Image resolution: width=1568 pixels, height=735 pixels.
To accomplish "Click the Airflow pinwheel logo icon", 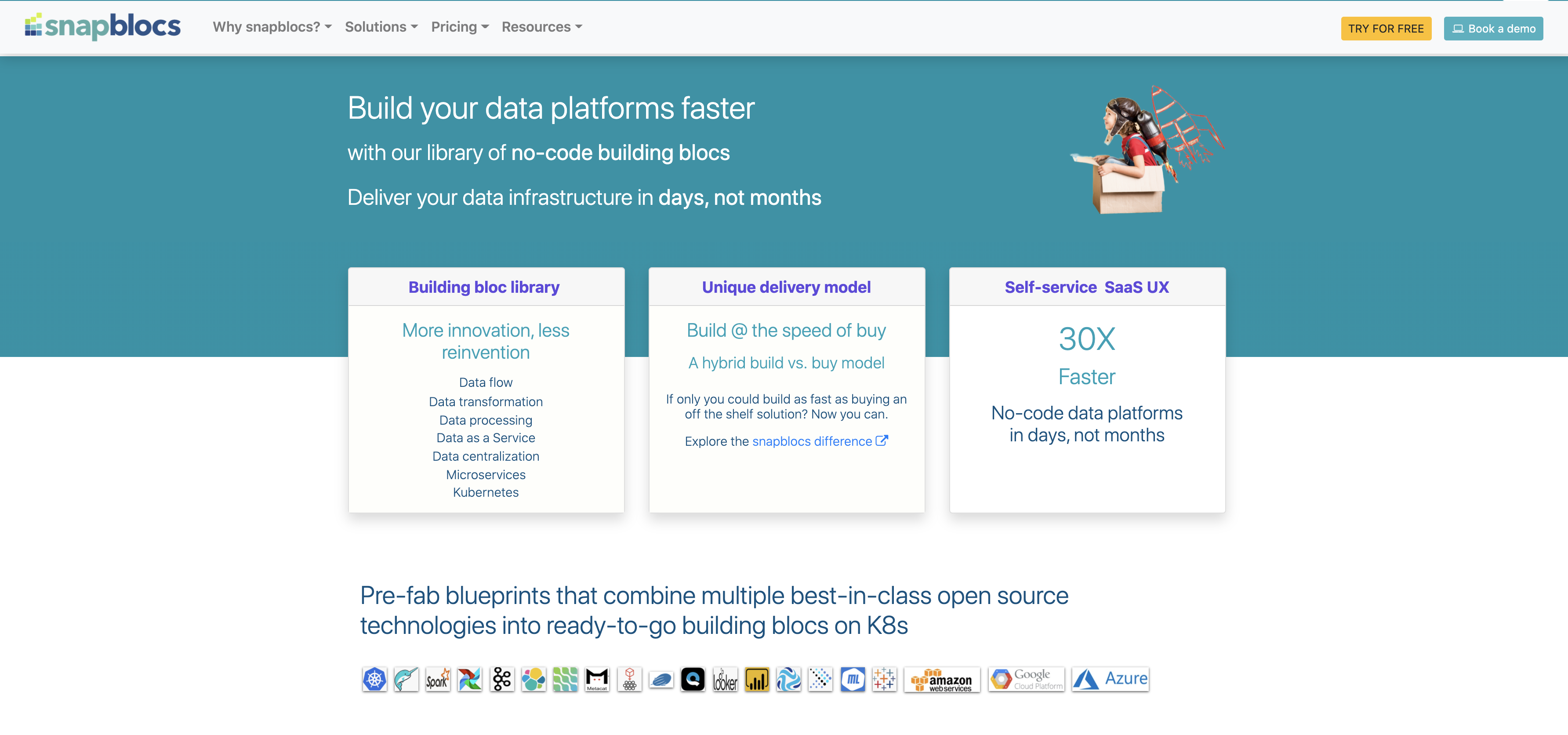I will (x=469, y=679).
